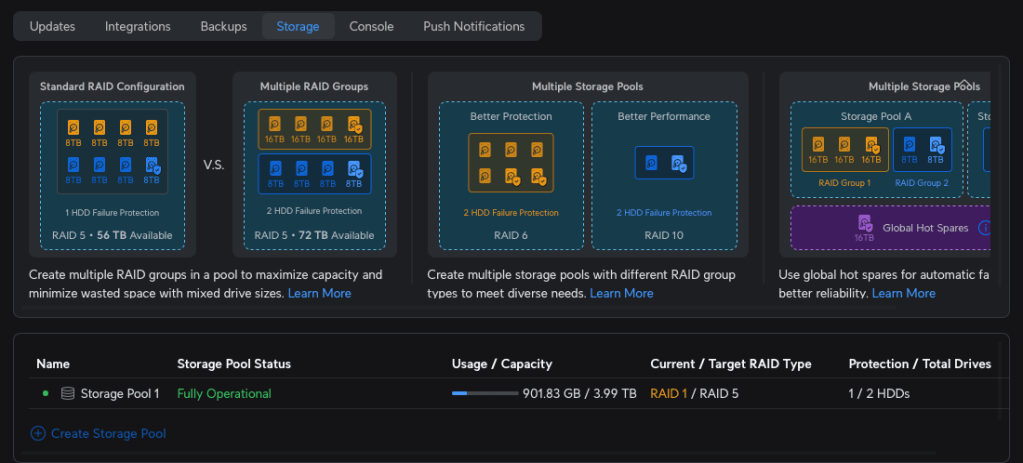Click the plus icon beside Create Storage Pool
This screenshot has width=1023, height=463.
38,433
